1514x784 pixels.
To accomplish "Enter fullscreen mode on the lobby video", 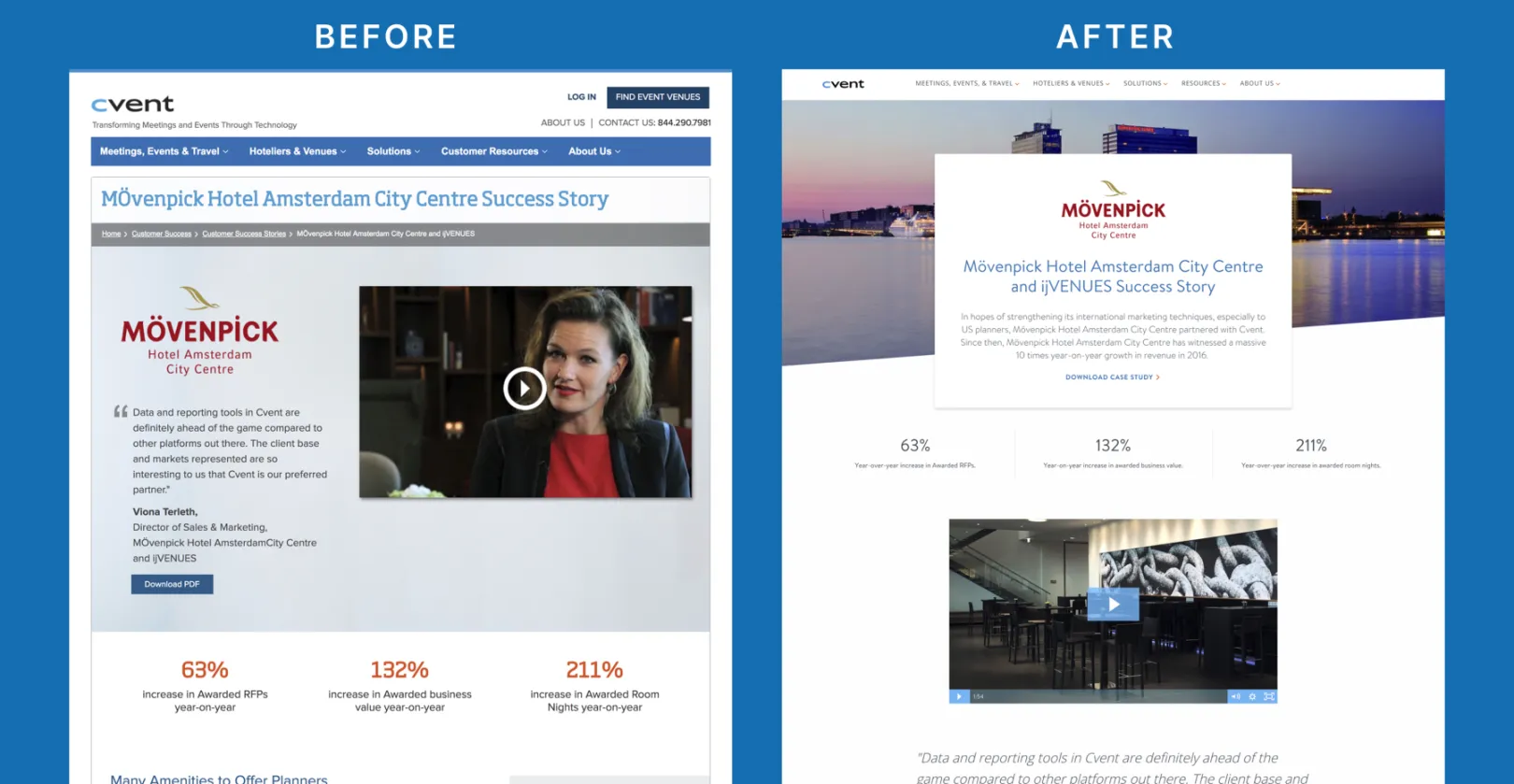I will (1268, 696).
